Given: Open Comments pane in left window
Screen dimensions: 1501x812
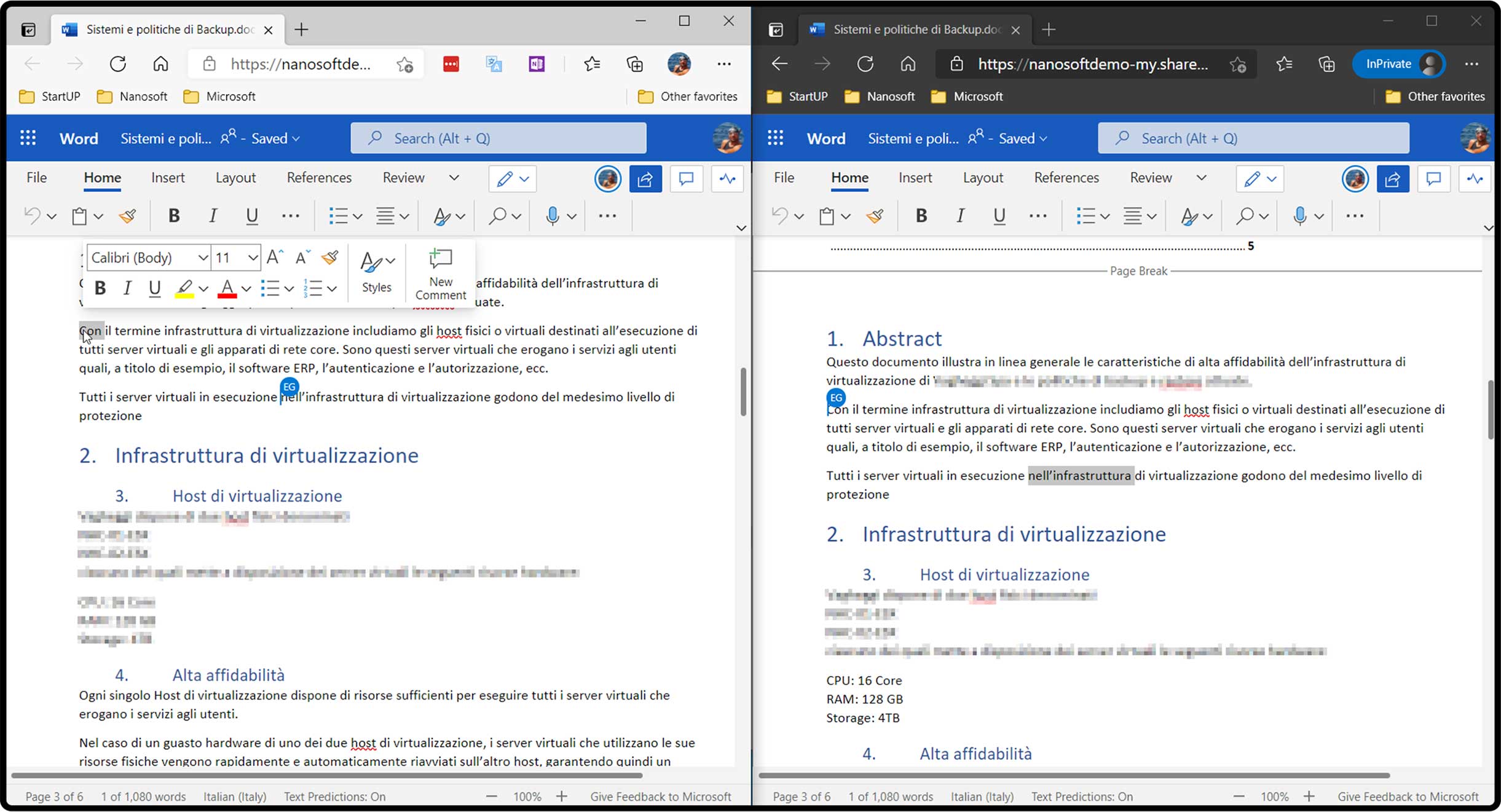Looking at the screenshot, I should 686,179.
